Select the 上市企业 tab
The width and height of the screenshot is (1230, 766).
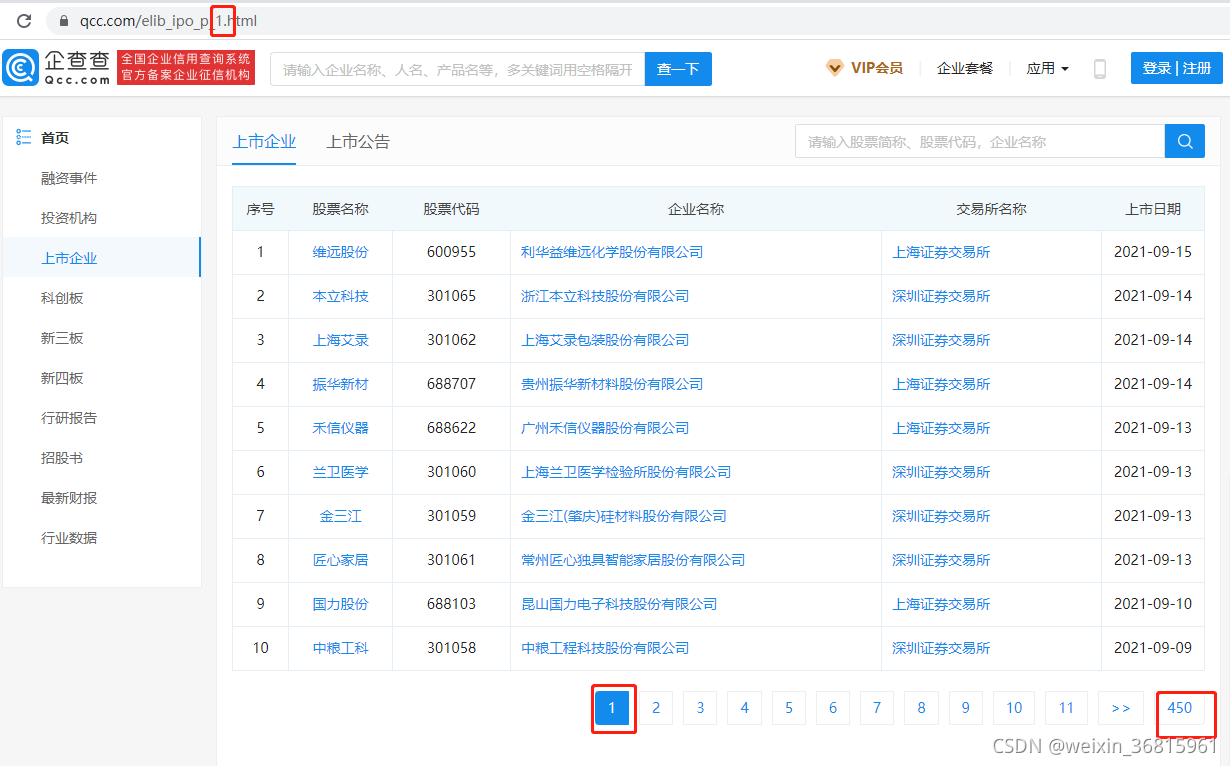[x=264, y=142]
